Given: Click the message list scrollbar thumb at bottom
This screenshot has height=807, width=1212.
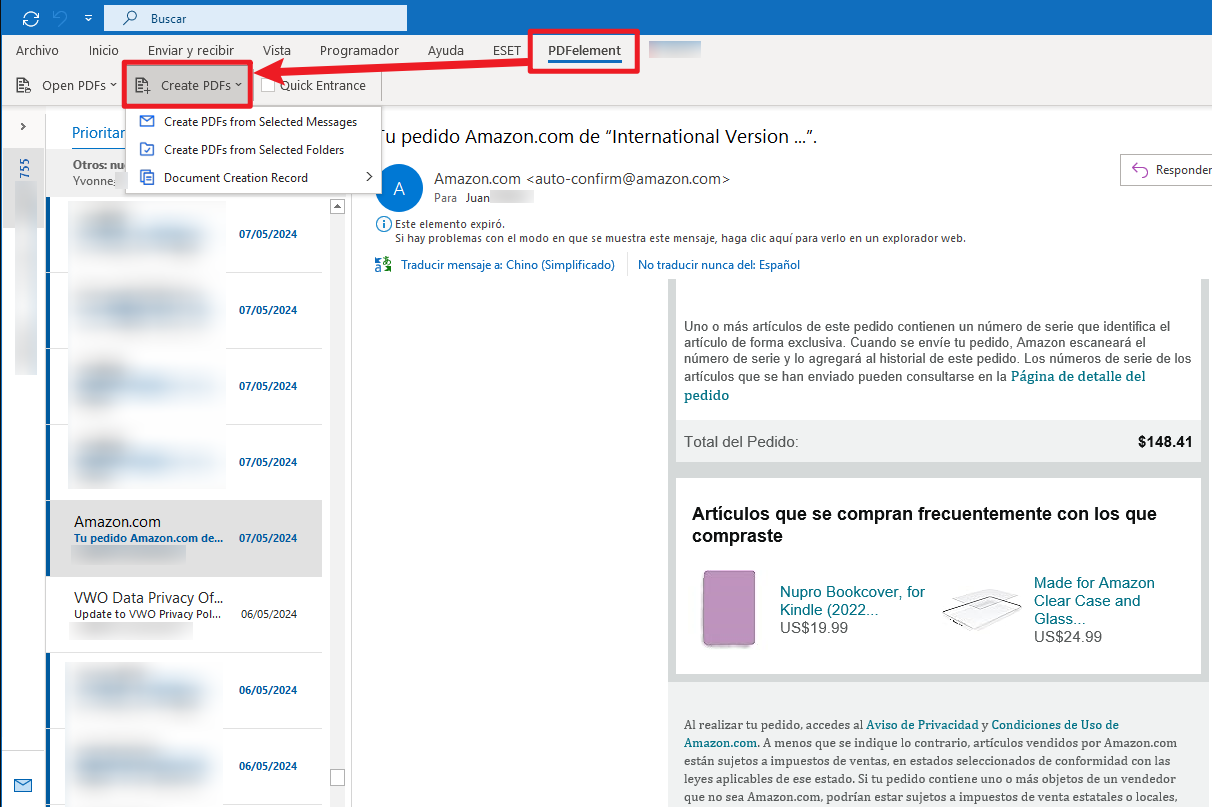Looking at the screenshot, I should [x=338, y=777].
